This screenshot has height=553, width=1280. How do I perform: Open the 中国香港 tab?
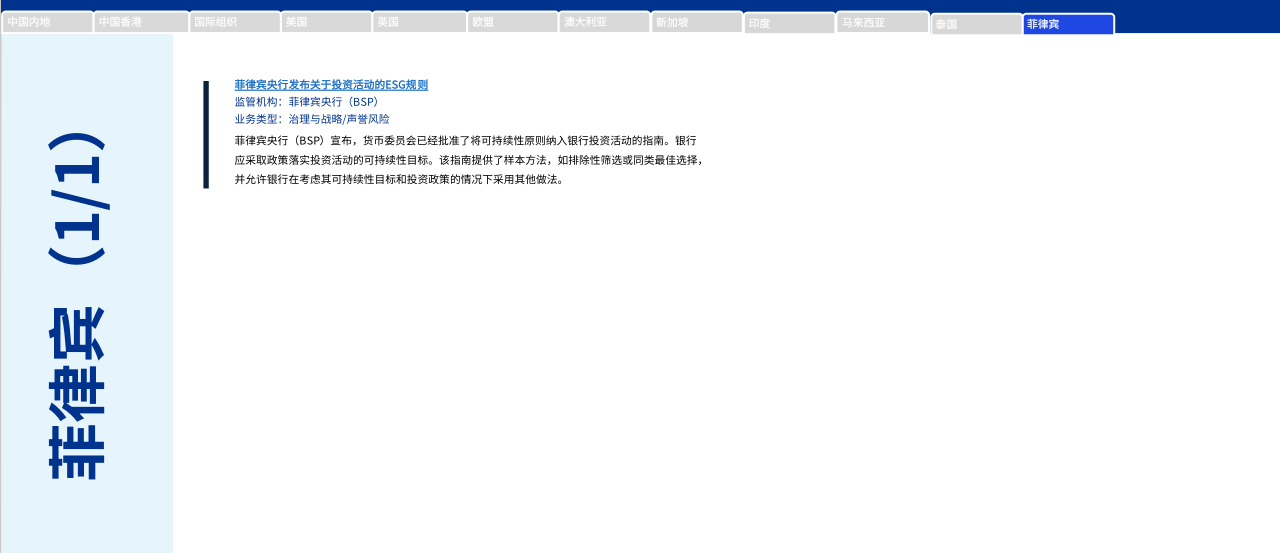pos(141,22)
